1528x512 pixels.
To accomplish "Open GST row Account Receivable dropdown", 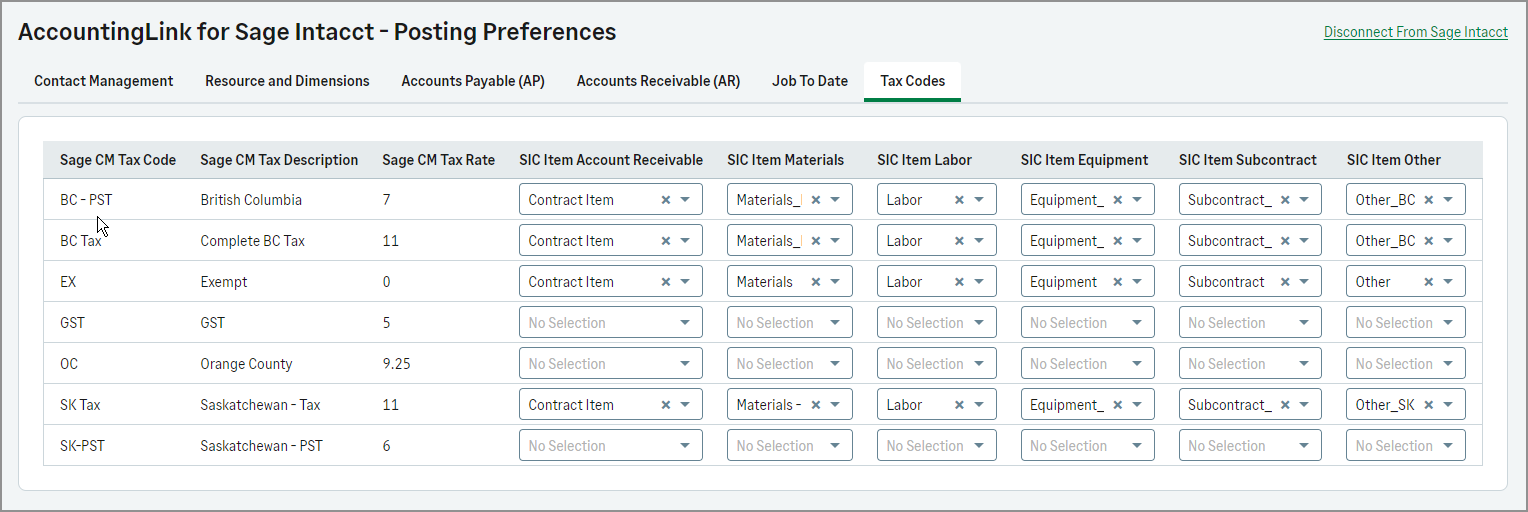I will coord(611,323).
